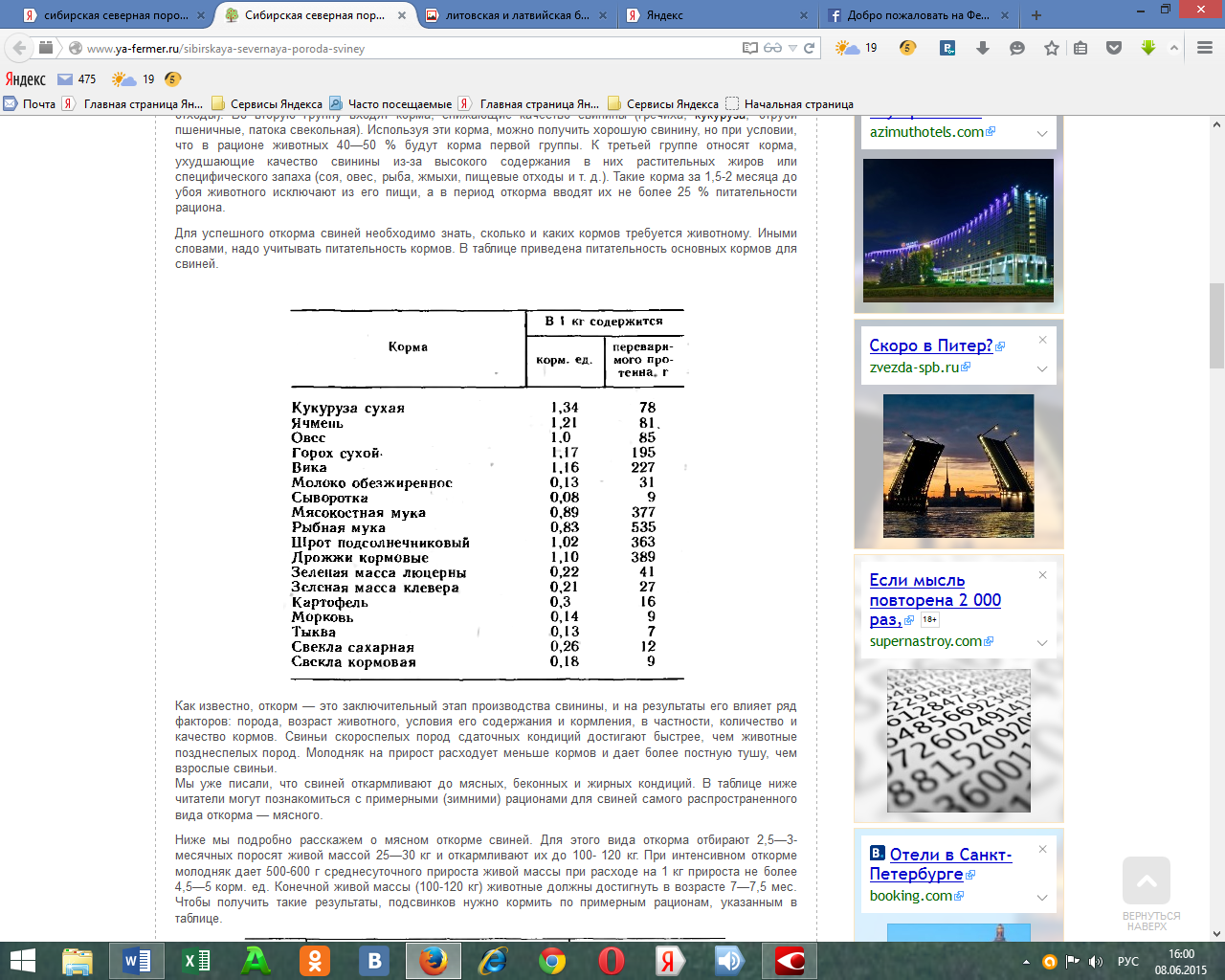Open the VK app on the taskbar
1225x980 pixels.
[374, 960]
